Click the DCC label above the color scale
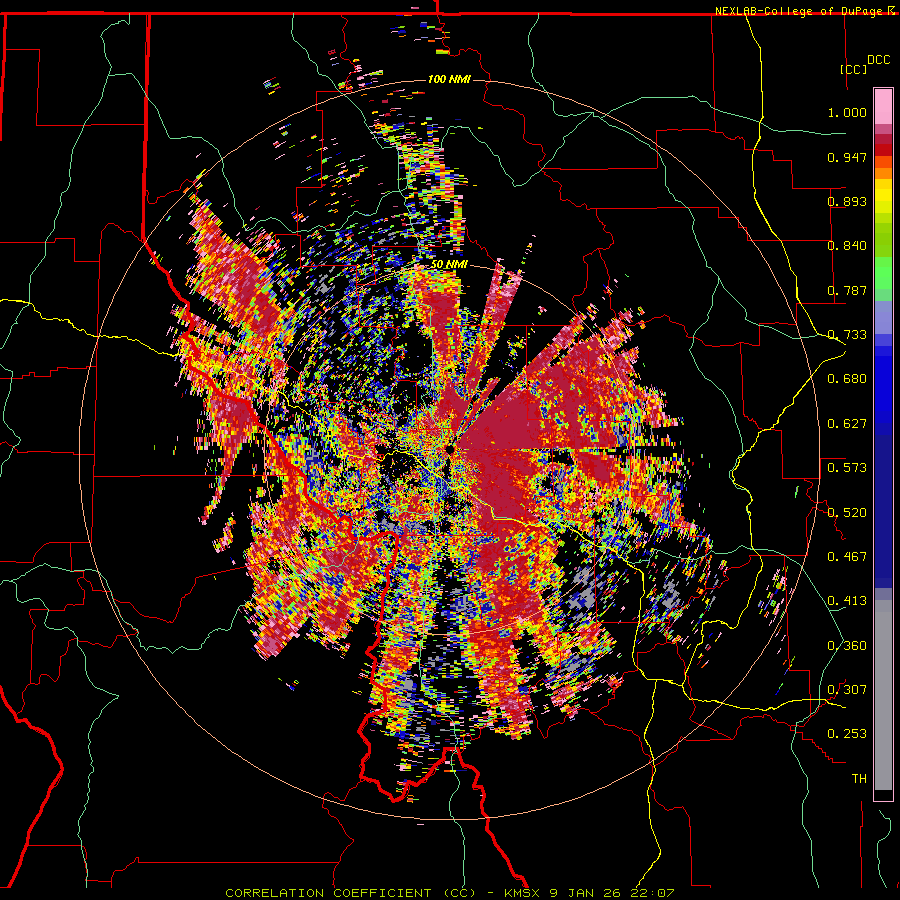This screenshot has height=900, width=900. coord(878,60)
